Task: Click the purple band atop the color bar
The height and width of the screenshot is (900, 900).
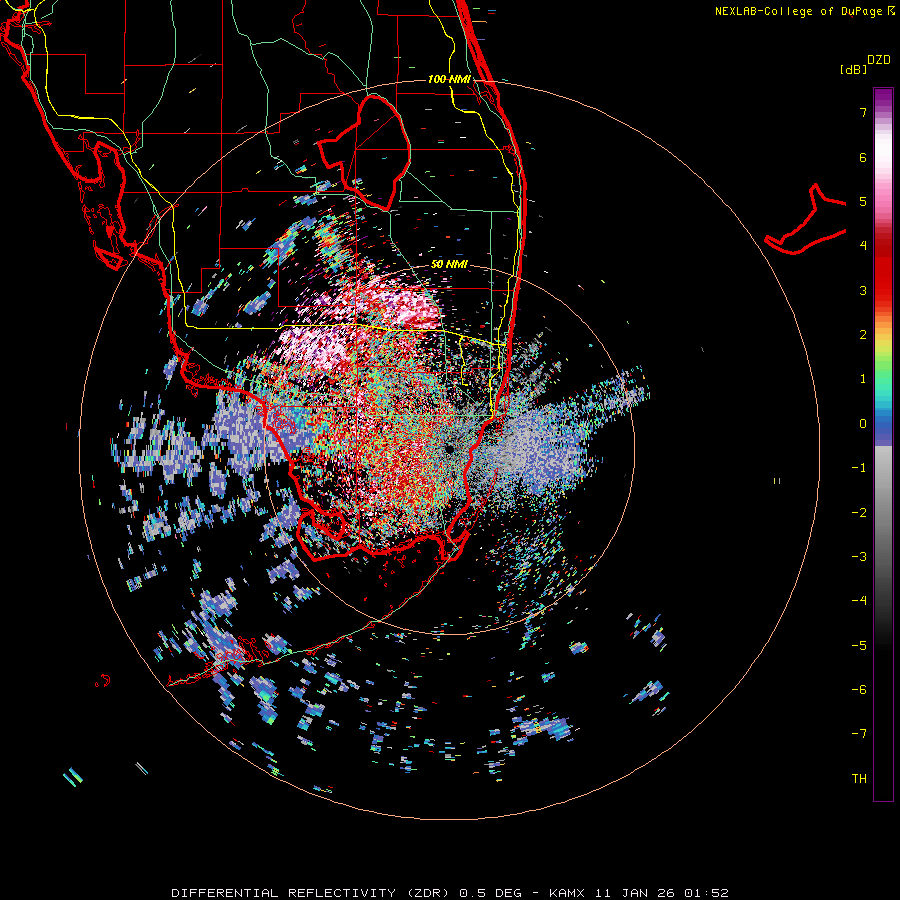Action: (x=883, y=98)
